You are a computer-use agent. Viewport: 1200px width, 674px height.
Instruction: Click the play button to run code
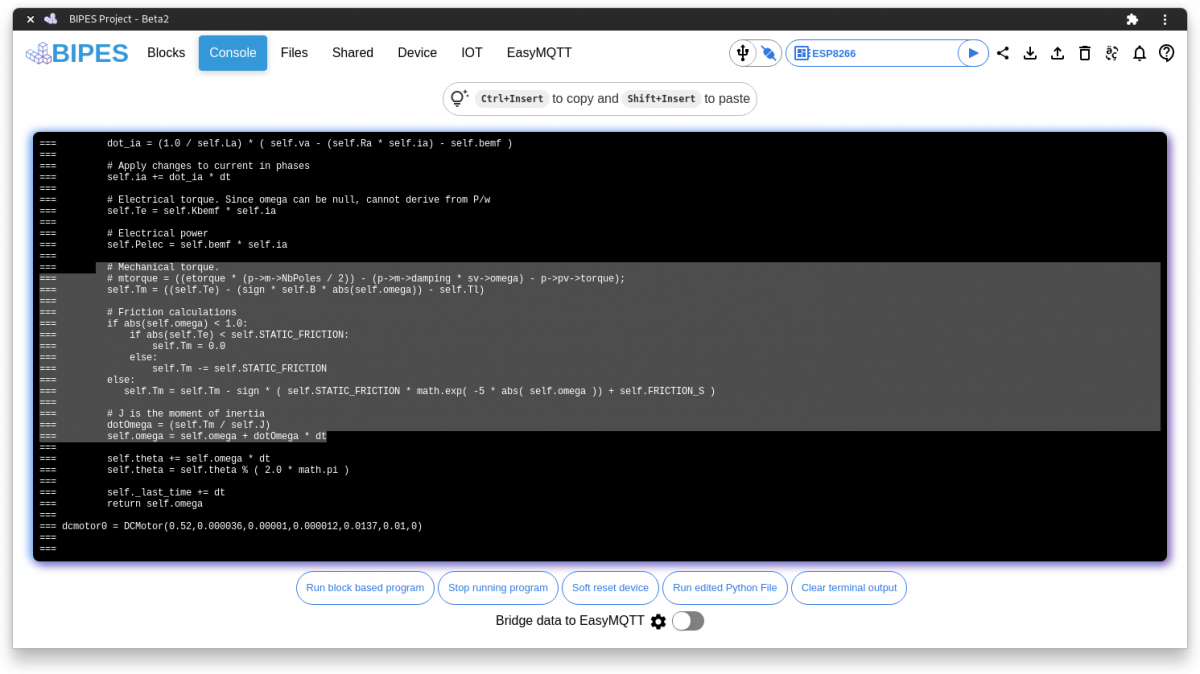click(x=972, y=53)
